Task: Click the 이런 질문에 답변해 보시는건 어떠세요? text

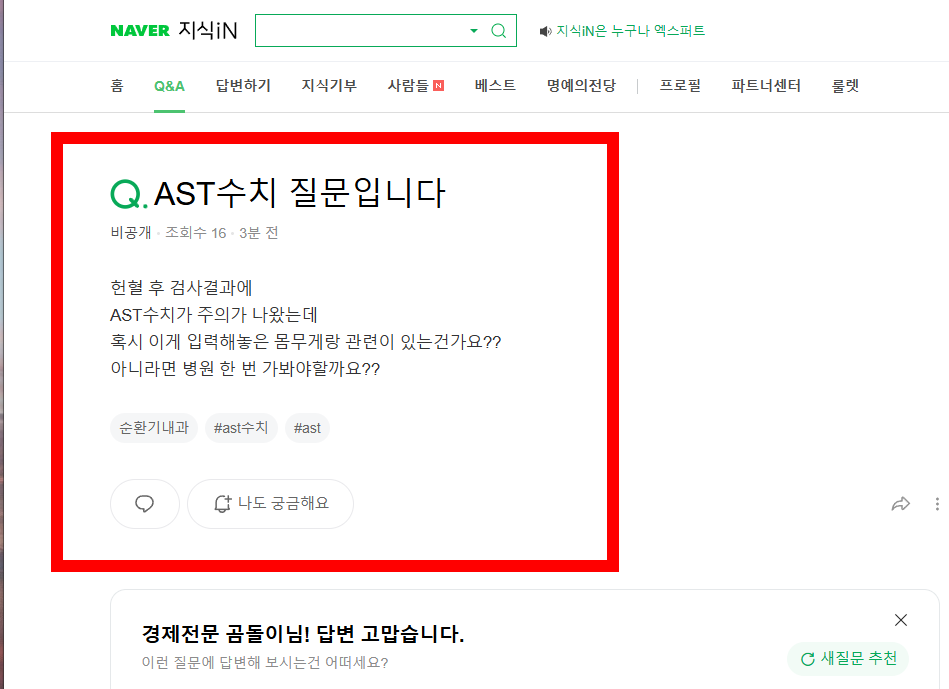Action: point(265,662)
